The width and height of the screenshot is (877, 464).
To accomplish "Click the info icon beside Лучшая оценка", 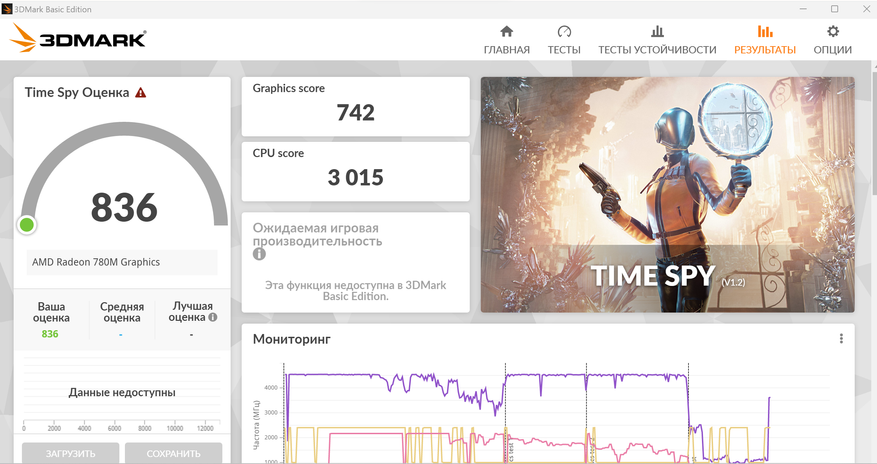I will click(213, 317).
